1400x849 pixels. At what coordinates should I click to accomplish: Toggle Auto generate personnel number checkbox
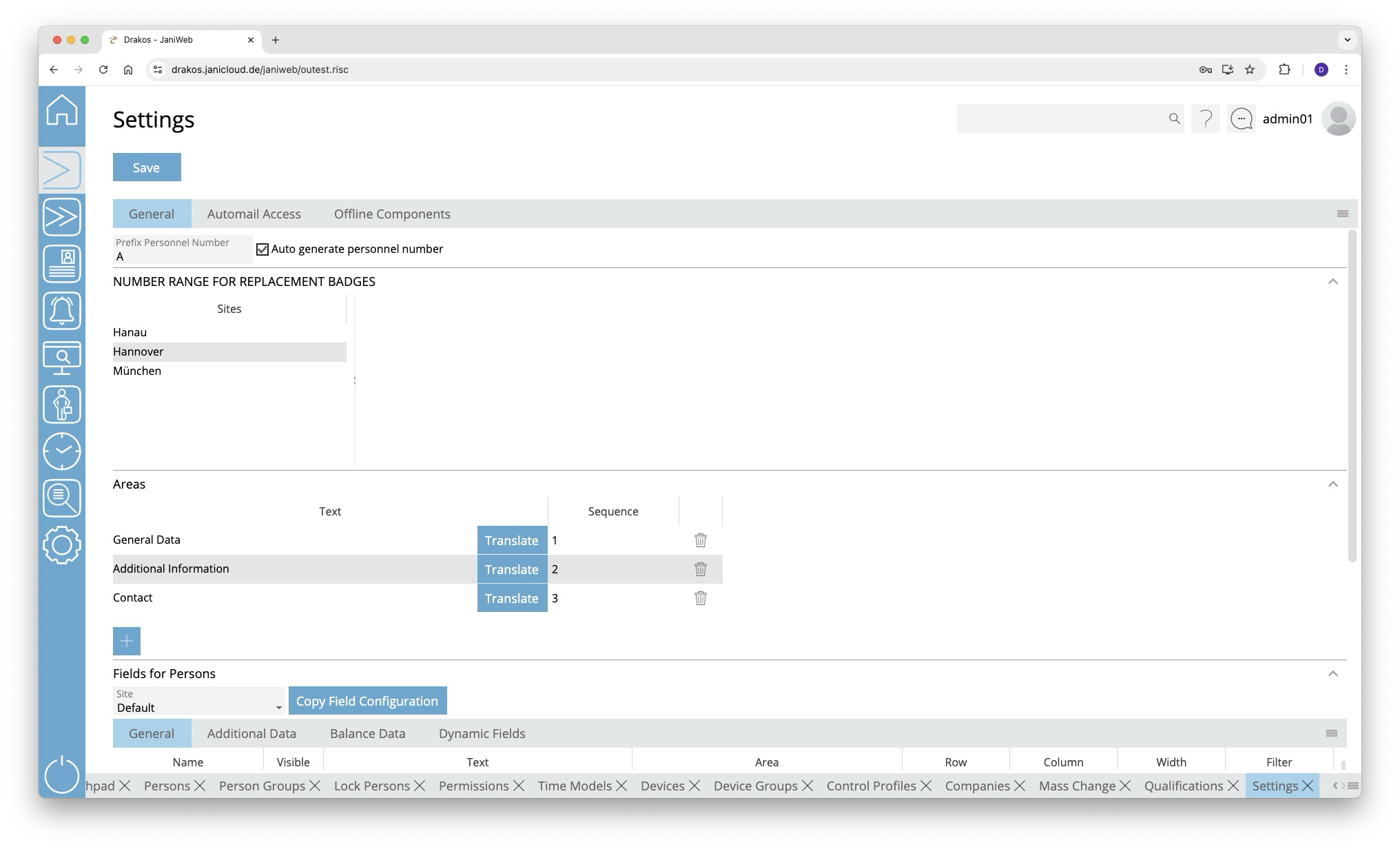pos(262,249)
